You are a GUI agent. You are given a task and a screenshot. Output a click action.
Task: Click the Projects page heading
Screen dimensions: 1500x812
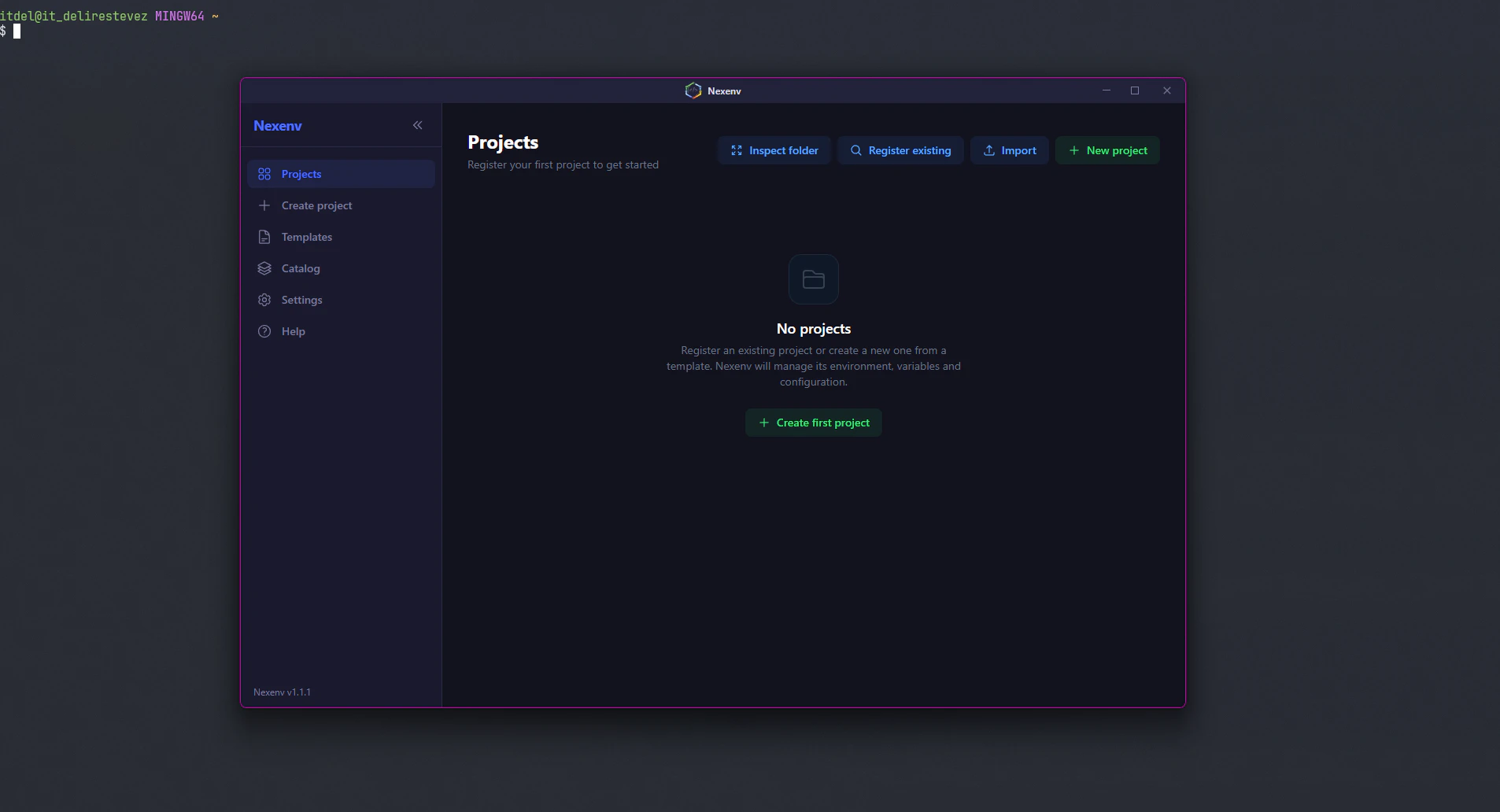pos(503,142)
